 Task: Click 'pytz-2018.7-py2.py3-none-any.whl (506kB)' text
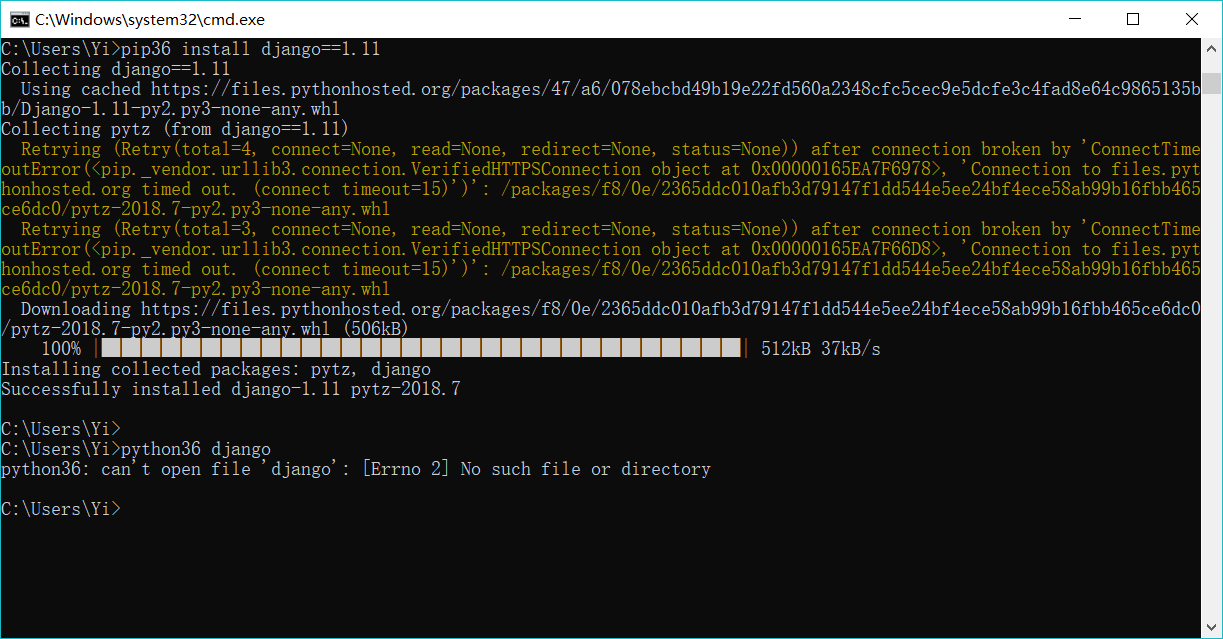coord(210,329)
